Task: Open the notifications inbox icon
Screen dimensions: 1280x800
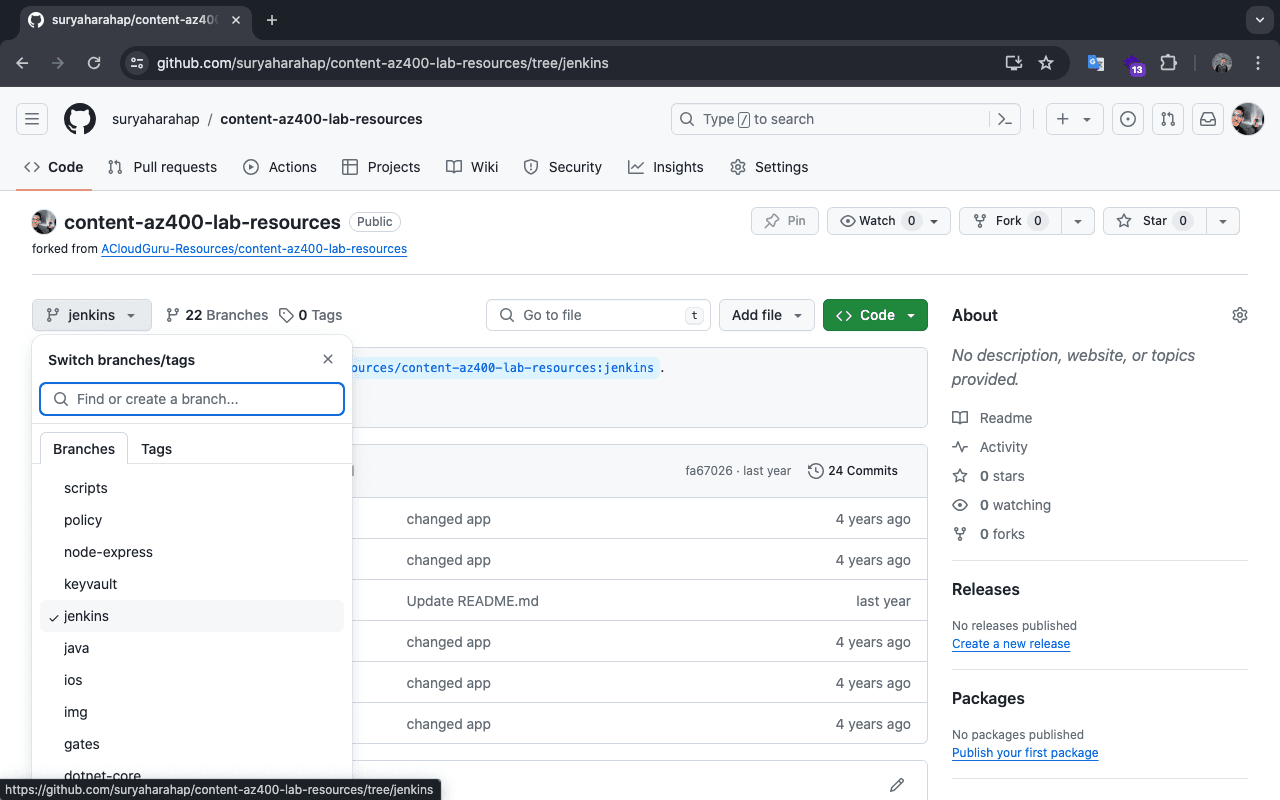Action: pos(1208,119)
